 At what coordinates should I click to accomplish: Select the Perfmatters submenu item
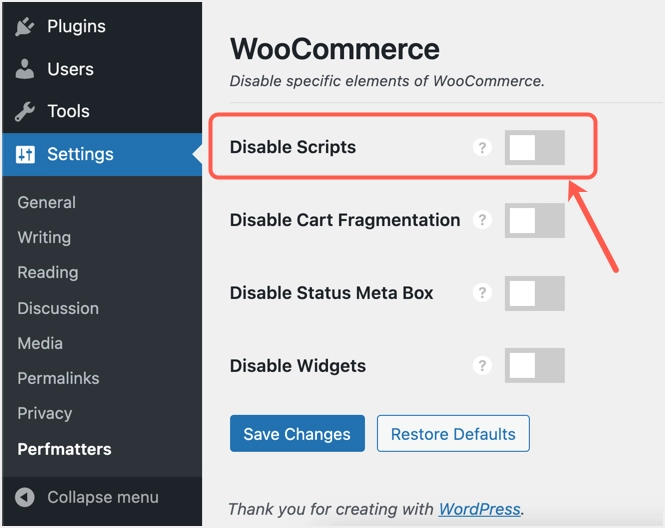(x=64, y=449)
